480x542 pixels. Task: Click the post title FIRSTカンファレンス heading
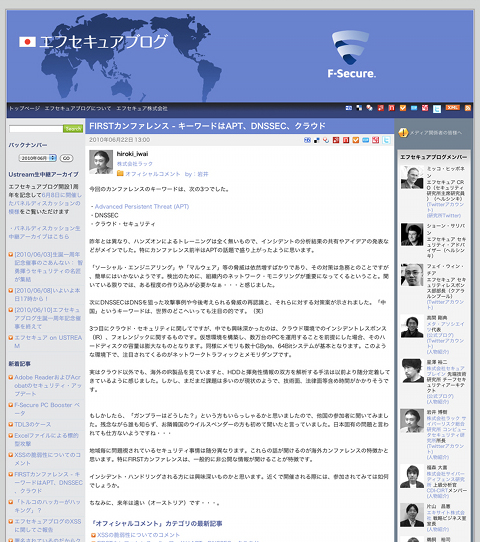[207, 126]
